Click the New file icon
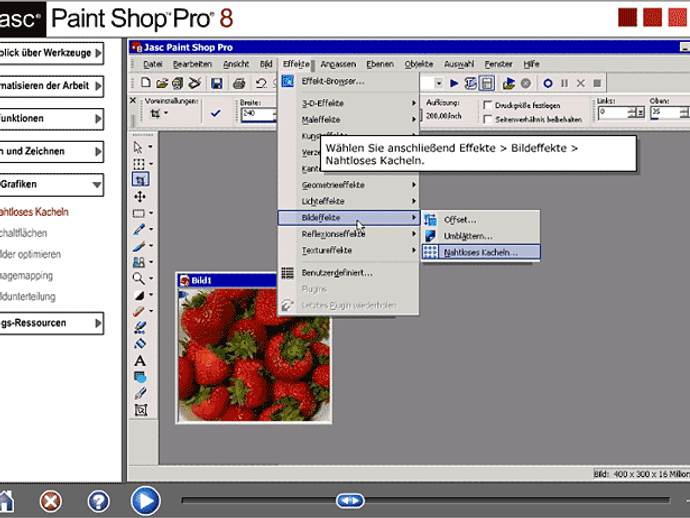The height and width of the screenshot is (518, 690). (146, 83)
